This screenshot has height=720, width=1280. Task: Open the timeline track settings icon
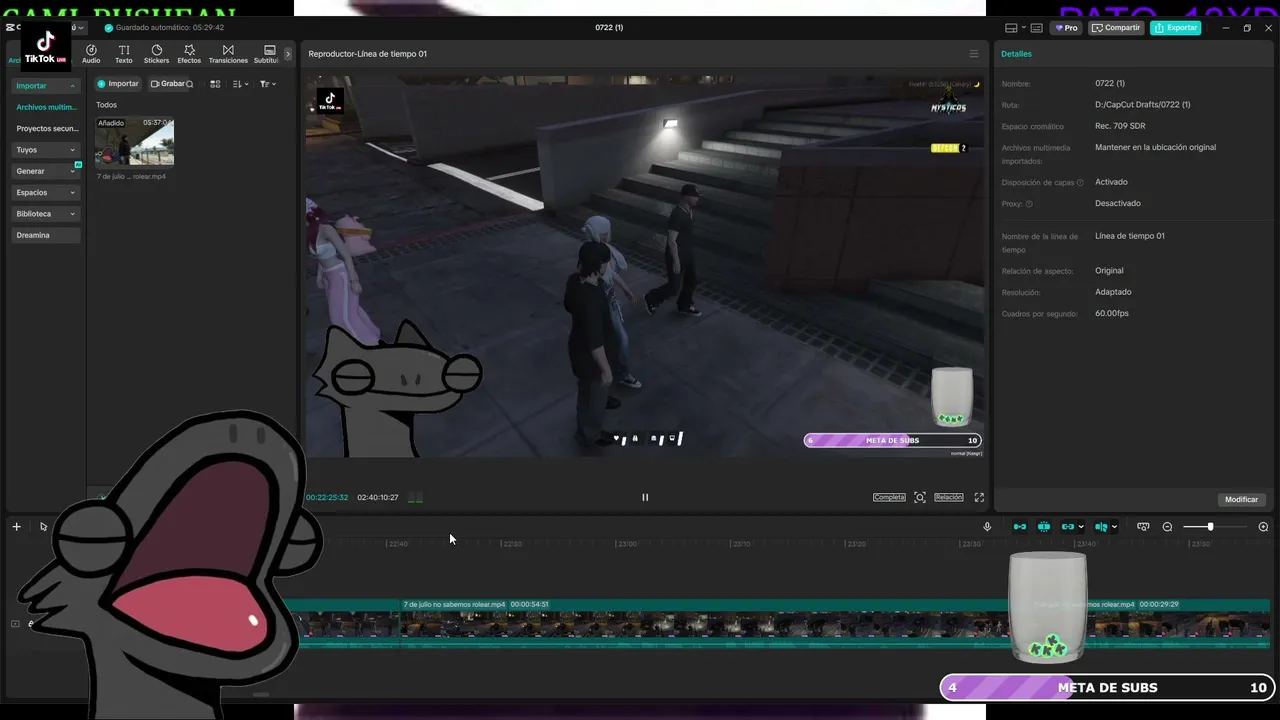click(x=1143, y=527)
